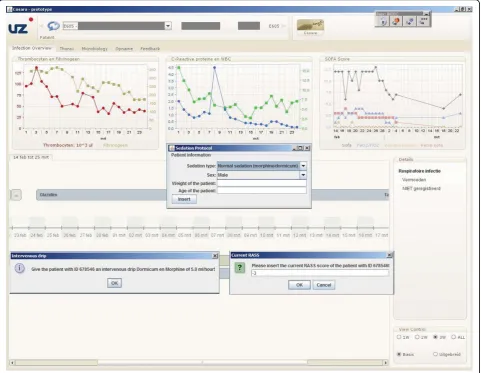
Task: Click Cancel in the Current RASS dialog
Action: click(324, 285)
